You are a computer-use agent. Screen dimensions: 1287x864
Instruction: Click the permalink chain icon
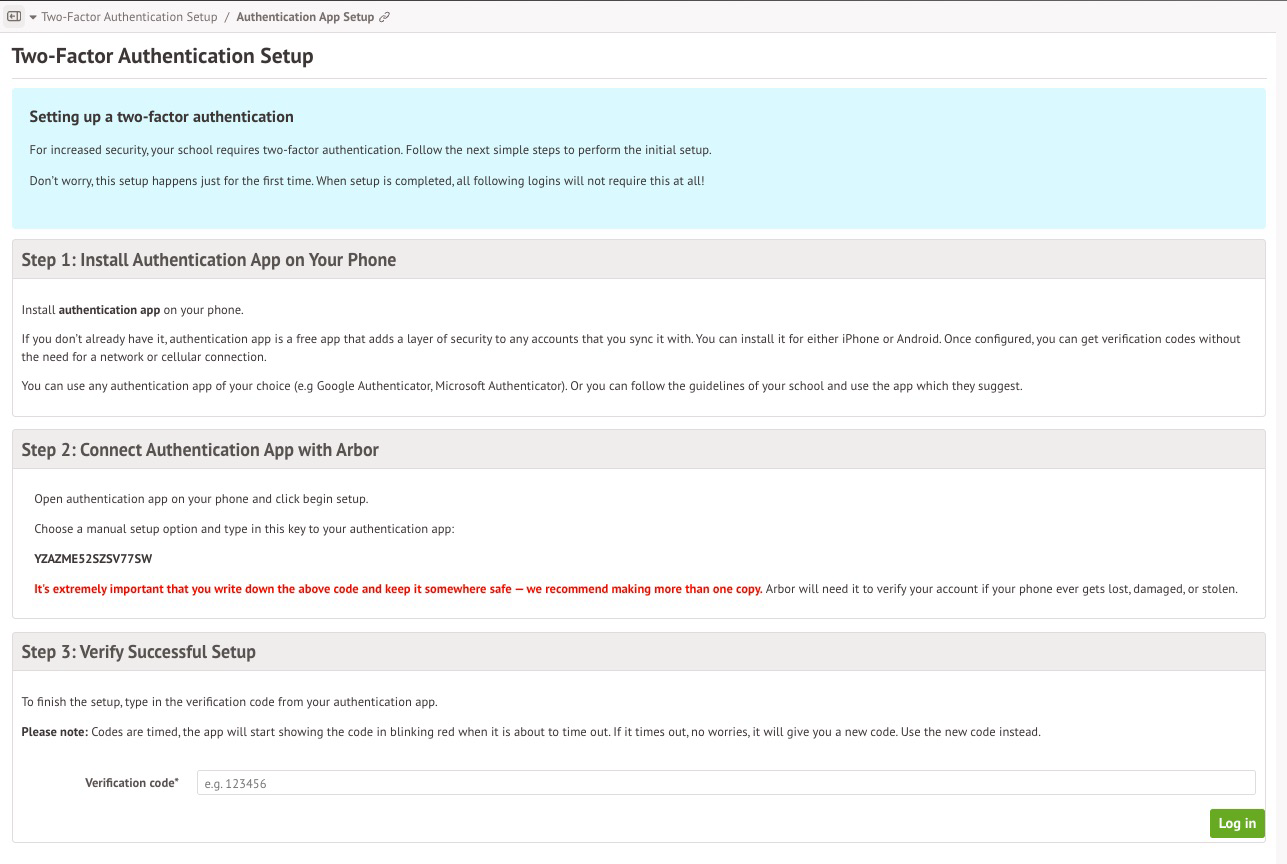(385, 17)
